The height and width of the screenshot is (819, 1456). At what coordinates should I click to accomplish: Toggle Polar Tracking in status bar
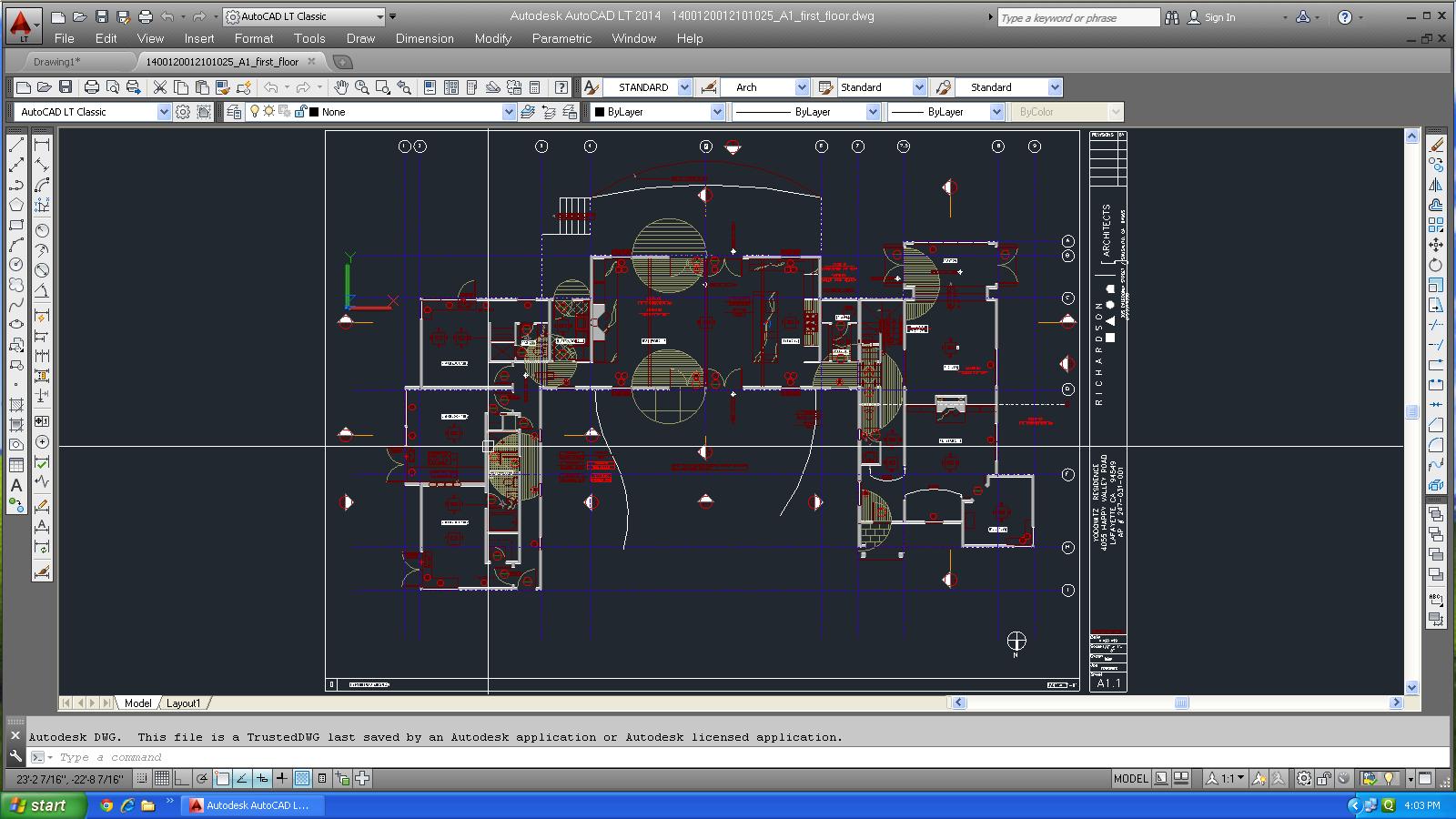202,778
